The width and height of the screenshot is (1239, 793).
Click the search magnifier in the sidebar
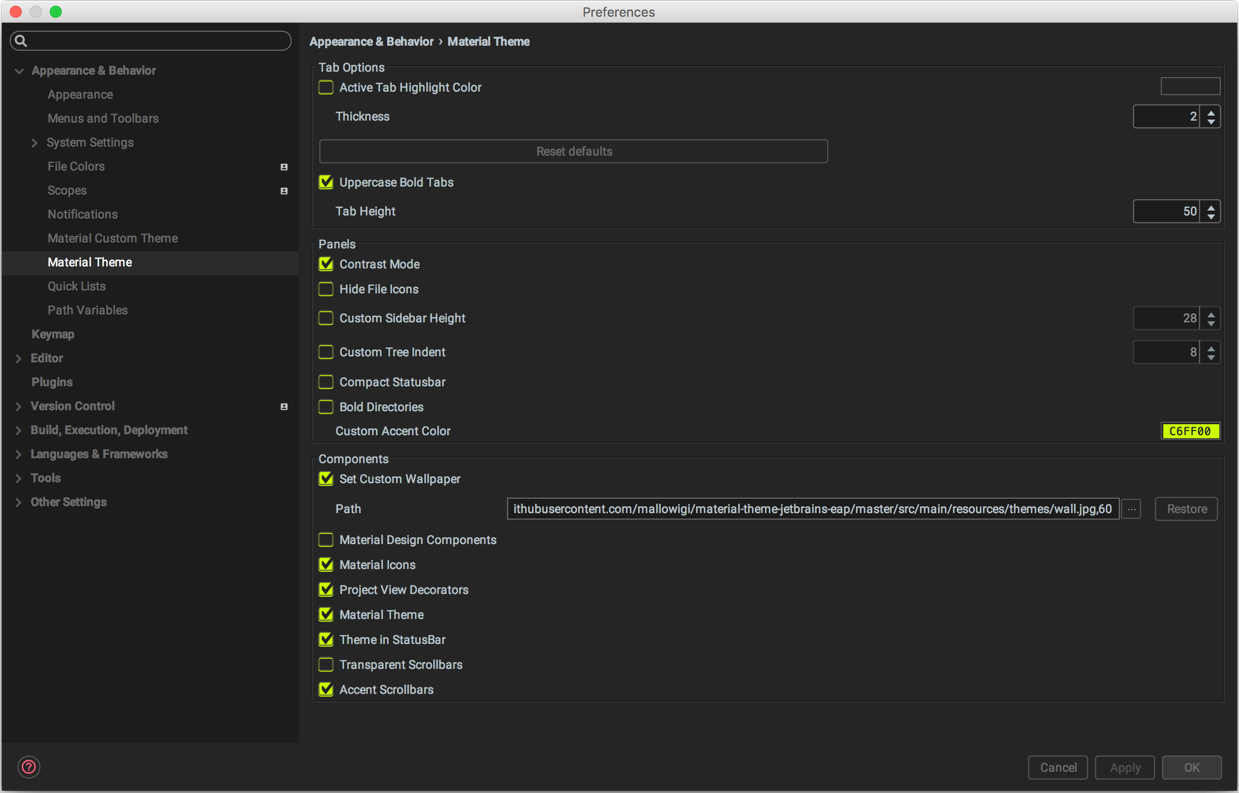(x=20, y=40)
